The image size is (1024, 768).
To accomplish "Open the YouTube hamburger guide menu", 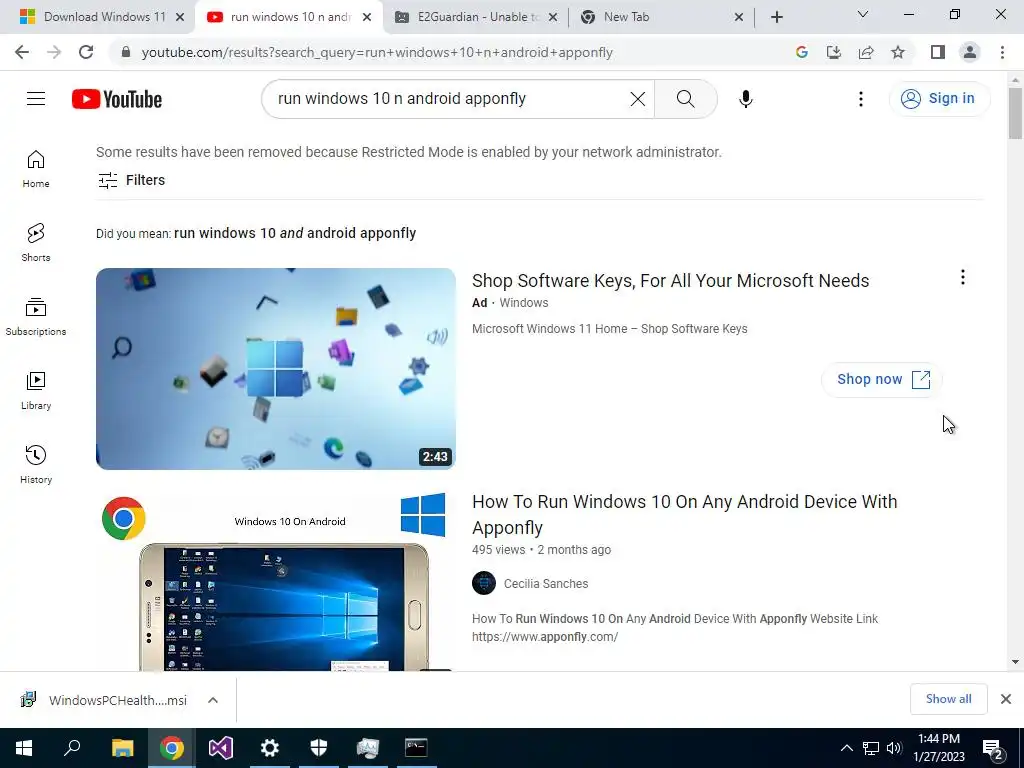I will [36, 99].
